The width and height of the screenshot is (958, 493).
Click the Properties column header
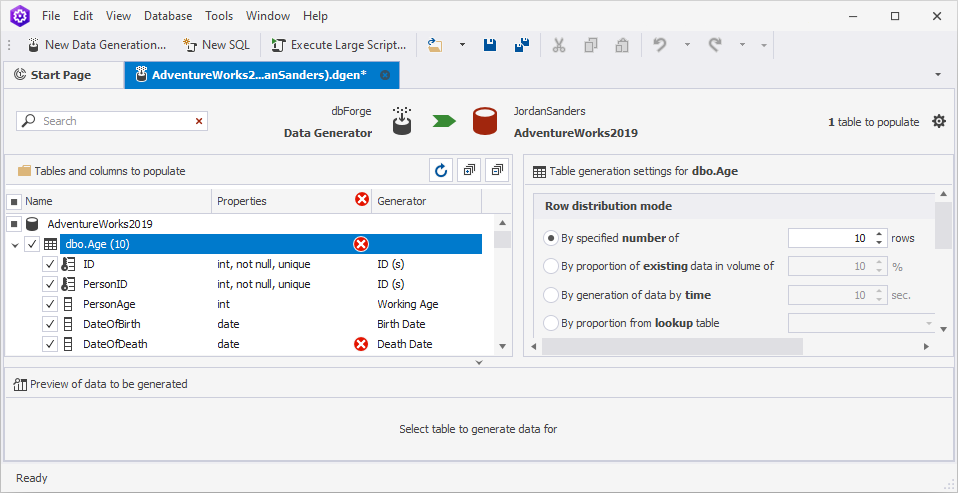pos(291,201)
